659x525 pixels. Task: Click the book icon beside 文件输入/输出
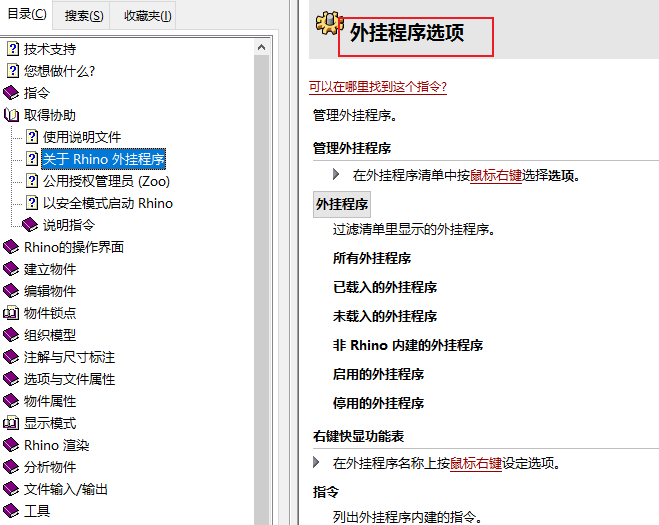11,489
